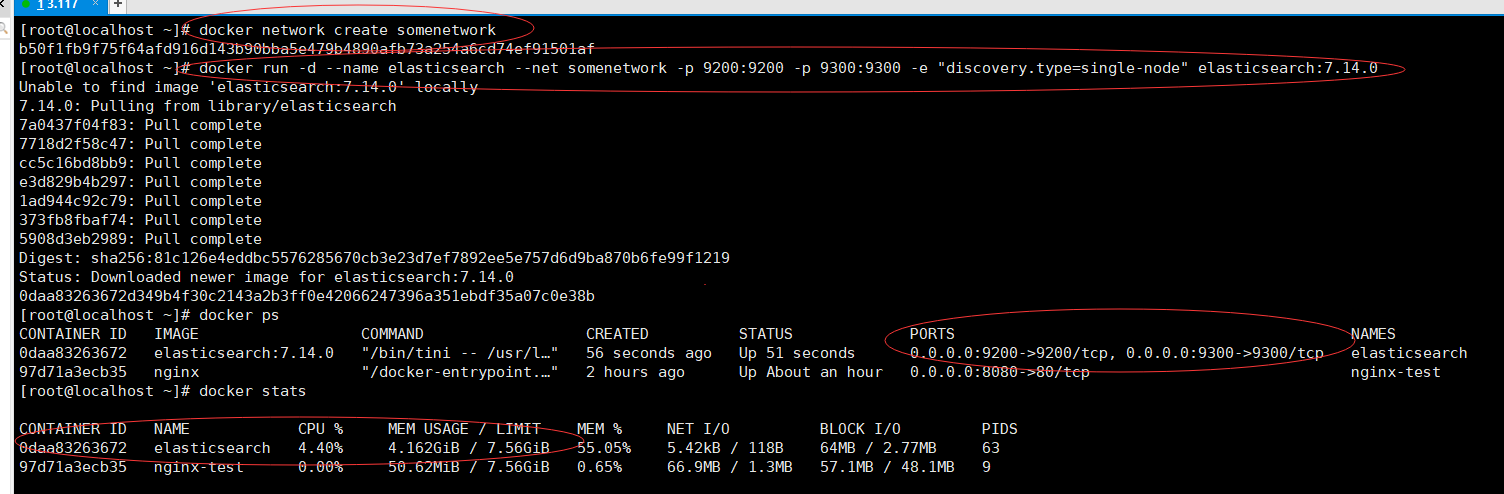1504x494 pixels.
Task: Click the '1ad944c92c79: Pull complete' line
Action: click(x=140, y=201)
